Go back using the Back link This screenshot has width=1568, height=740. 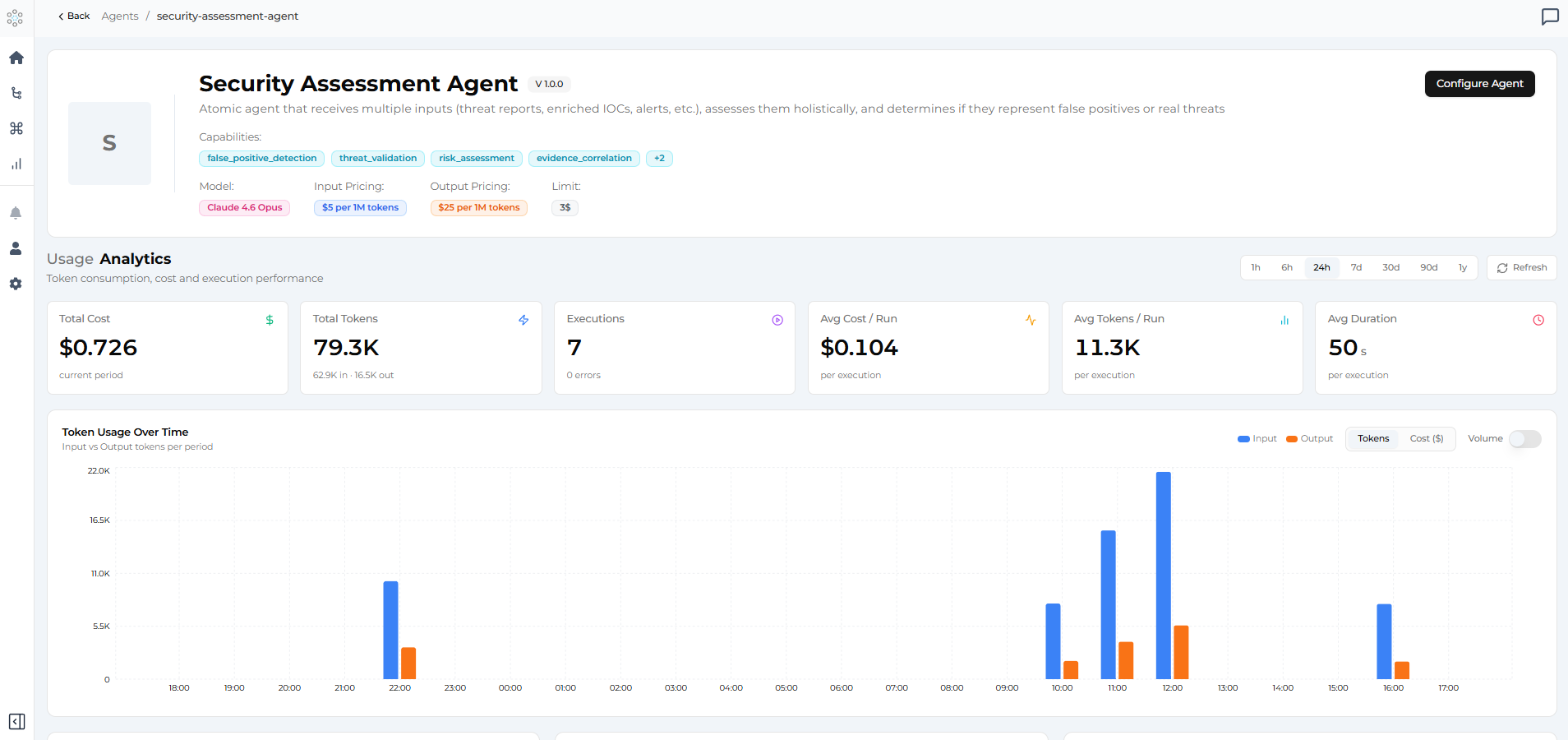coord(74,16)
